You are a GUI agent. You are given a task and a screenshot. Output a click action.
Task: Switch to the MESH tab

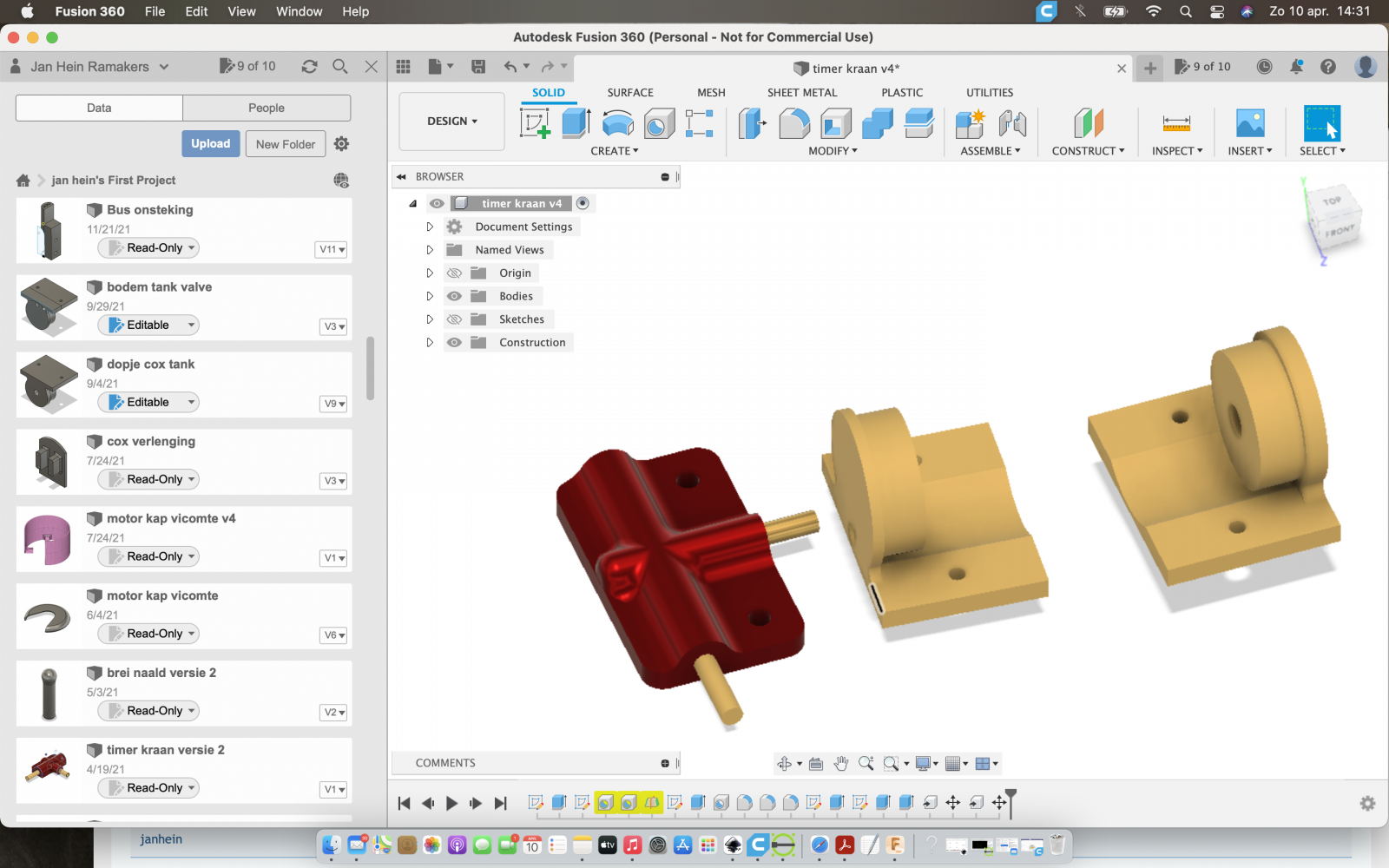pyautogui.click(x=711, y=93)
